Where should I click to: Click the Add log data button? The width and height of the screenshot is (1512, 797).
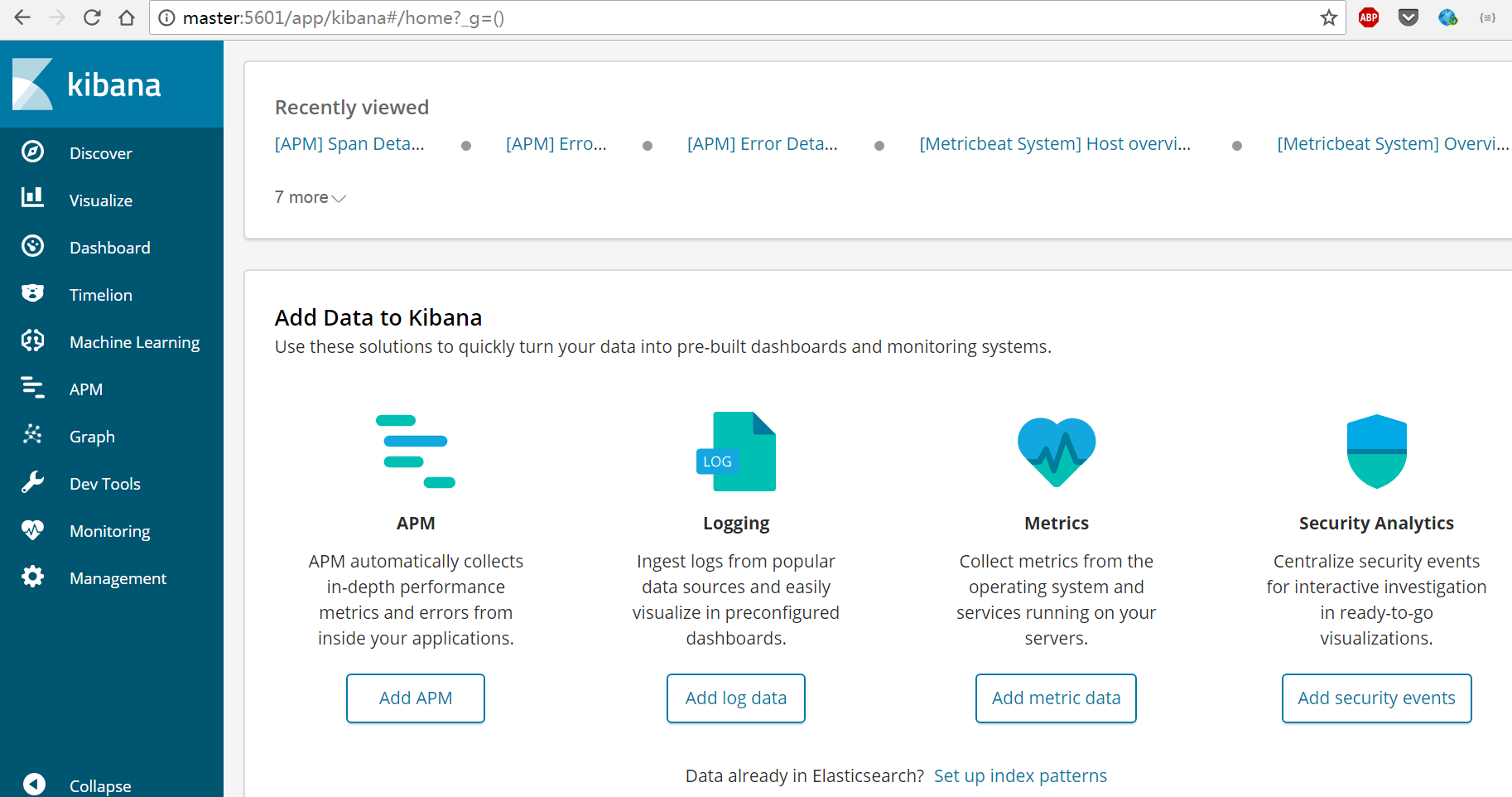736,698
